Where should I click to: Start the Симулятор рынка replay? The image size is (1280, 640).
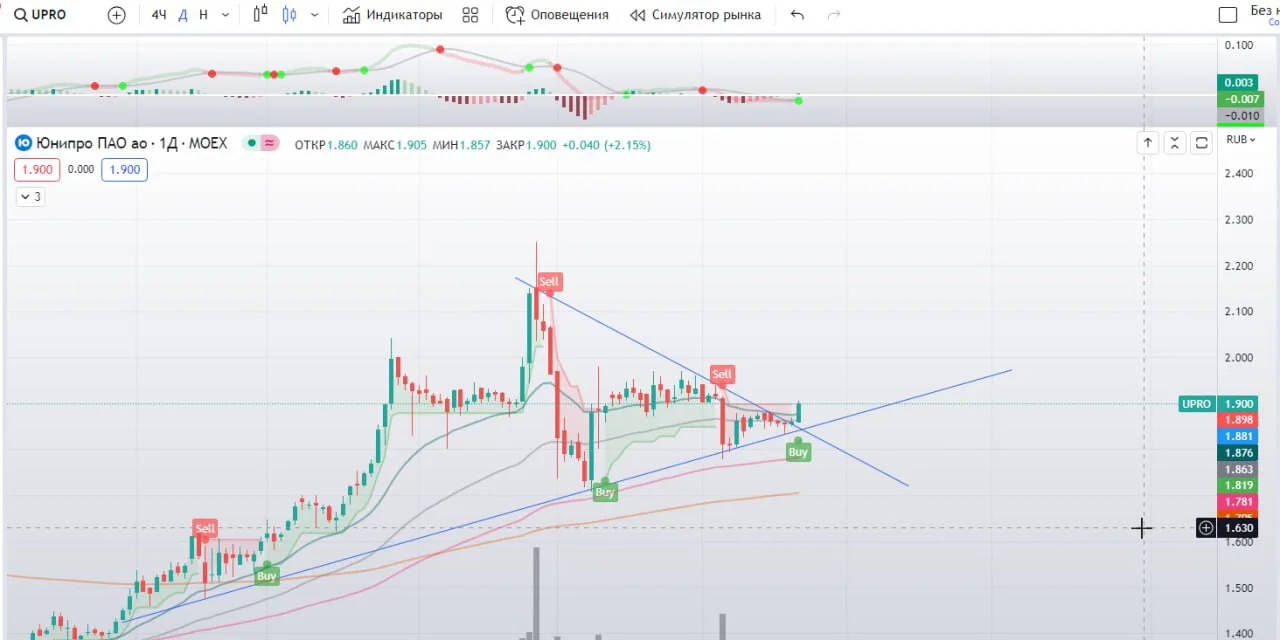tap(695, 15)
